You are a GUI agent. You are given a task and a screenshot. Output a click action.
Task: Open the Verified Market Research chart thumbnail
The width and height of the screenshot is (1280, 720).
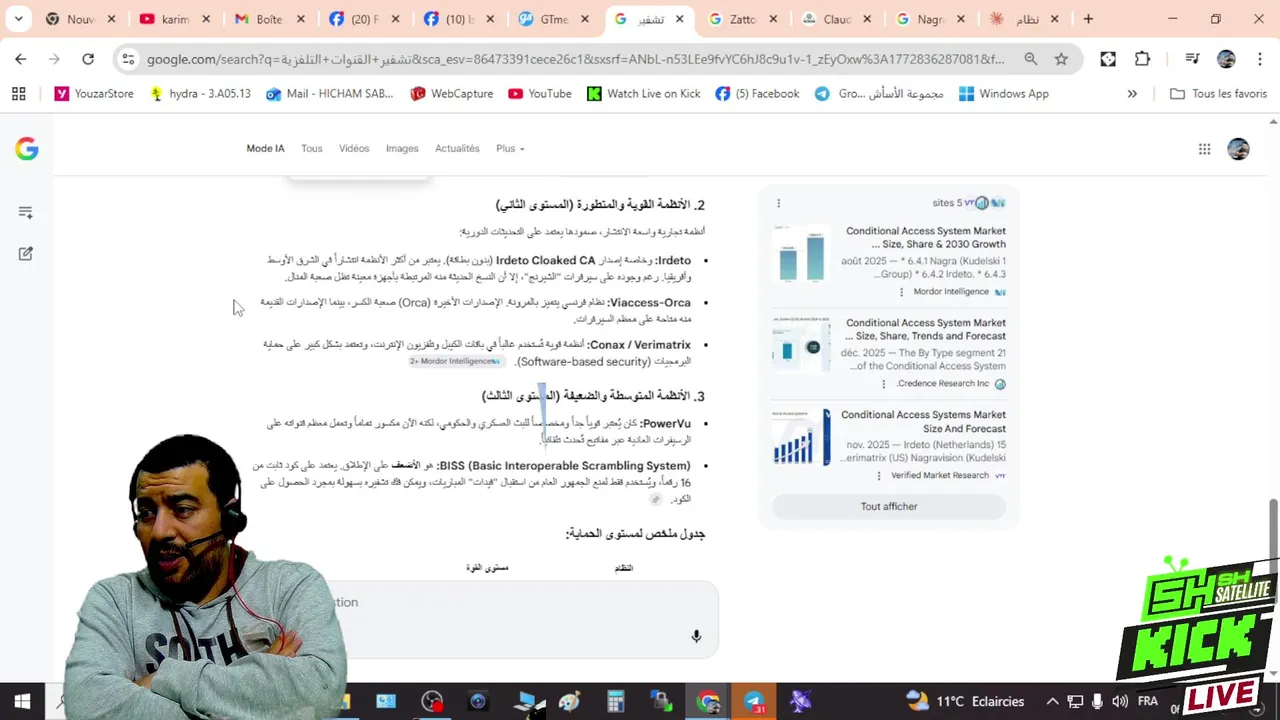(801, 437)
